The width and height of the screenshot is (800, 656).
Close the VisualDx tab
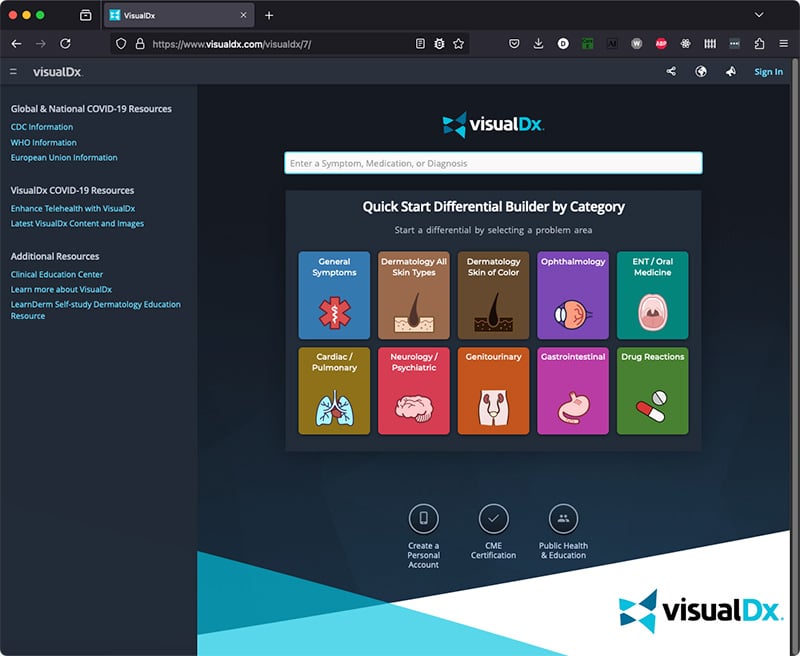coord(243,15)
